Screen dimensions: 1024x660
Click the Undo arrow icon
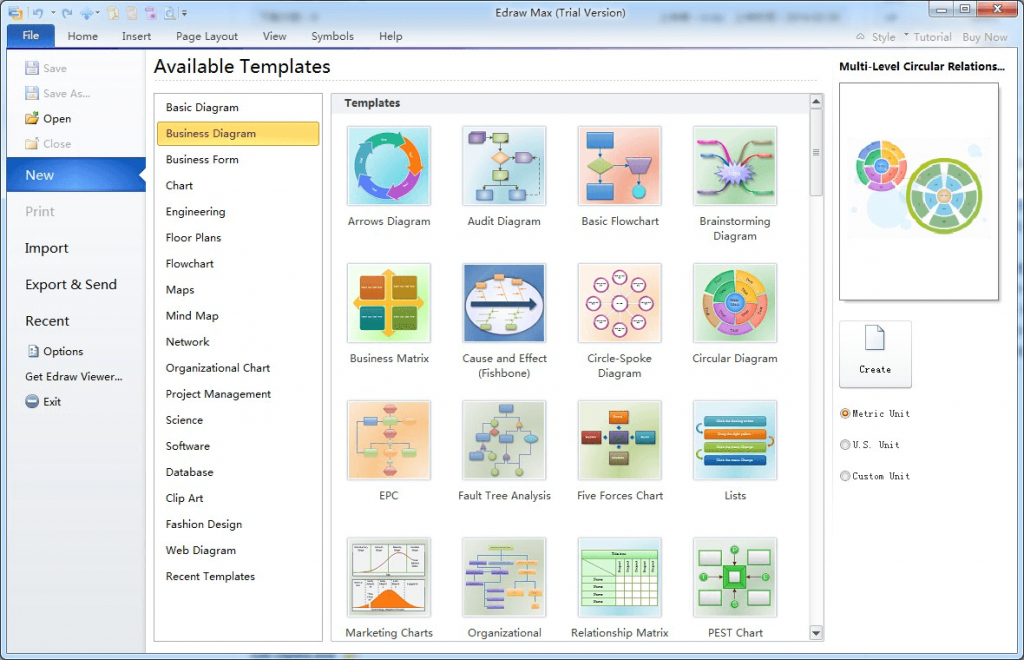point(37,12)
